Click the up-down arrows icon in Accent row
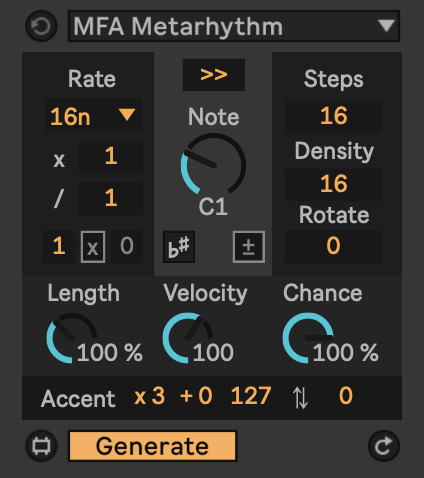Image resolution: width=424 pixels, height=478 pixels. click(x=300, y=398)
